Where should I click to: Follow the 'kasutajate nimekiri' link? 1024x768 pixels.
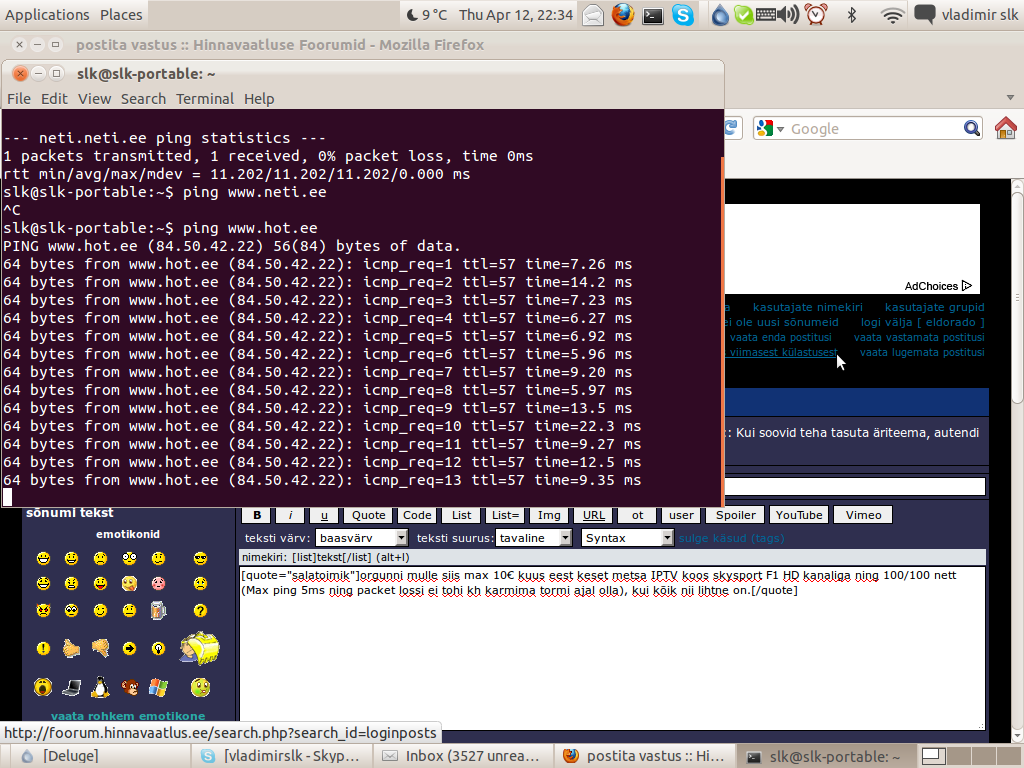click(x=807, y=307)
